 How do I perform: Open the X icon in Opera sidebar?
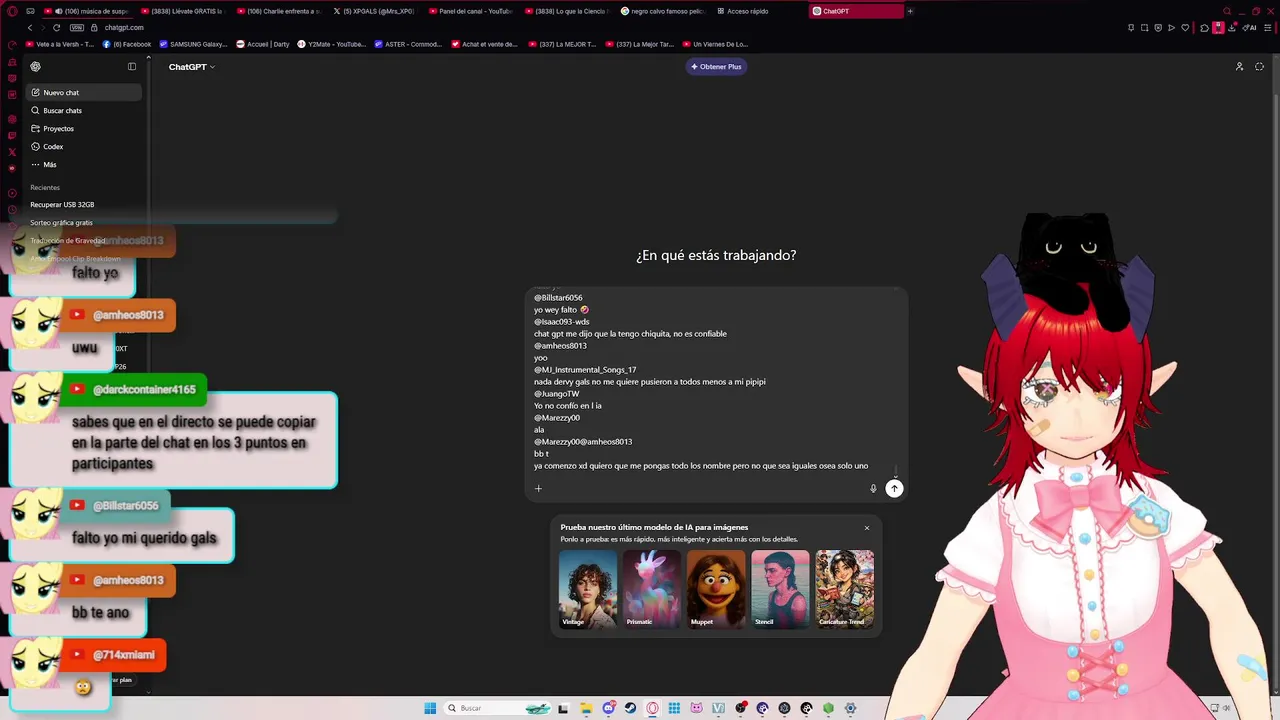(12, 152)
